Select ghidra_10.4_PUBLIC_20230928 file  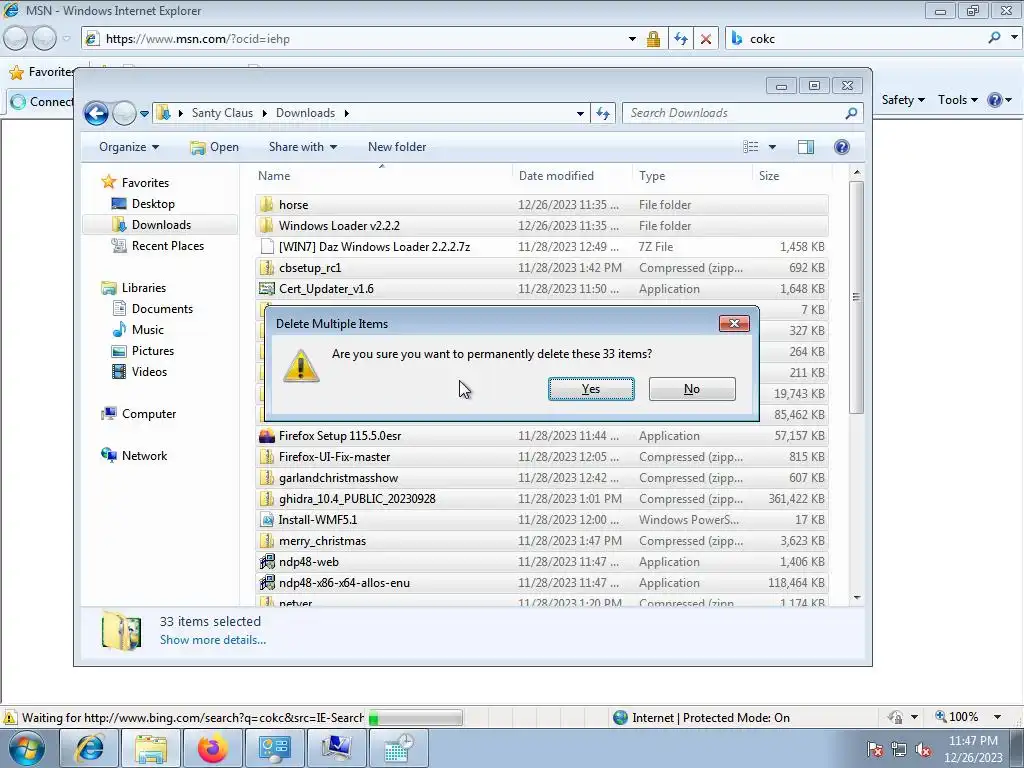[x=542, y=498]
